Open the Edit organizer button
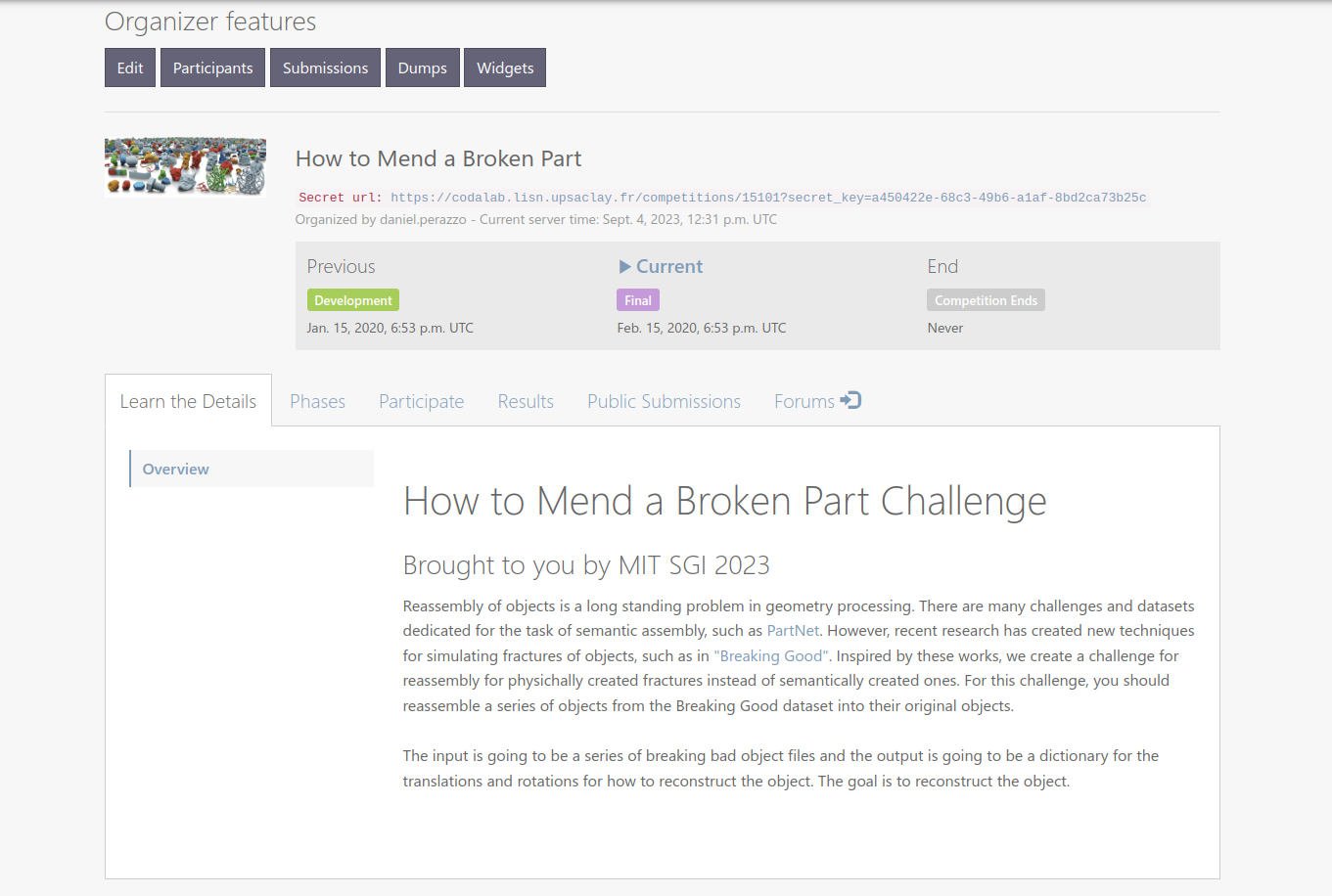 click(x=129, y=67)
